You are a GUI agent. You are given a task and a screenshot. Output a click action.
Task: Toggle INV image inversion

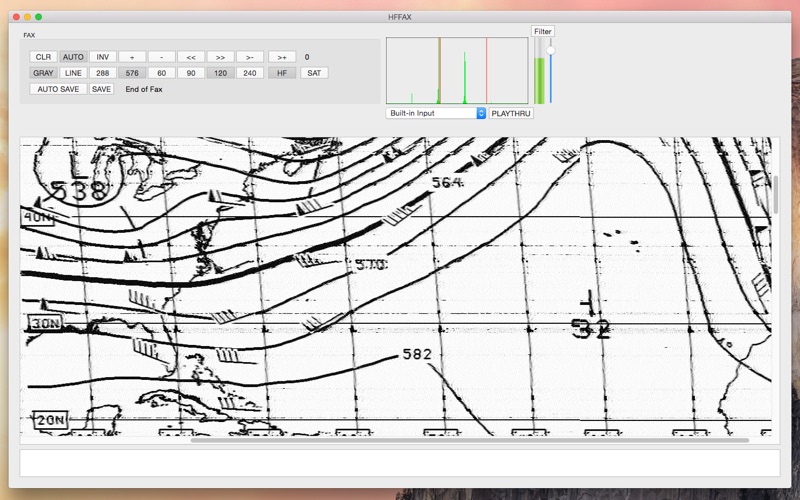[103, 57]
